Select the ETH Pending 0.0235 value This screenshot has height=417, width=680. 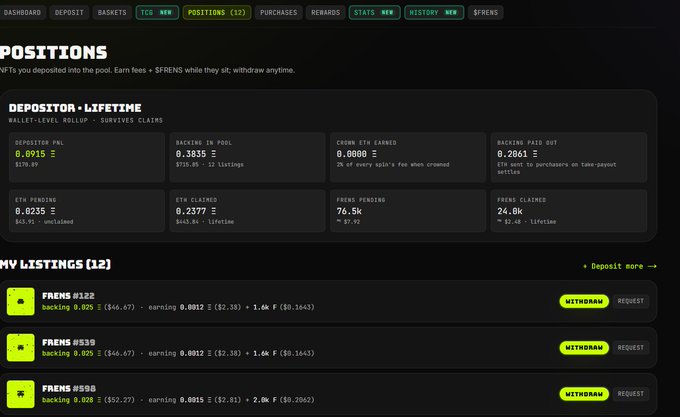(x=35, y=211)
